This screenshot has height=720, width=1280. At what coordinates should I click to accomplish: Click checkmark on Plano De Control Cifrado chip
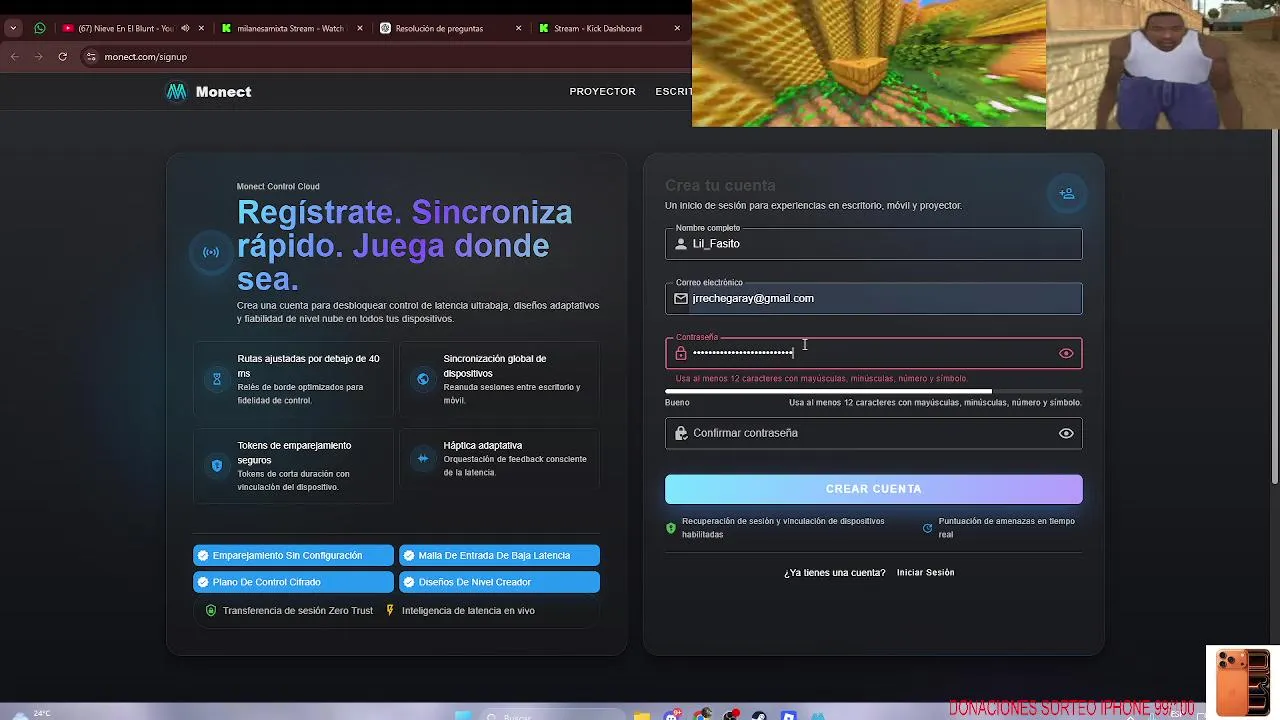[x=203, y=582]
